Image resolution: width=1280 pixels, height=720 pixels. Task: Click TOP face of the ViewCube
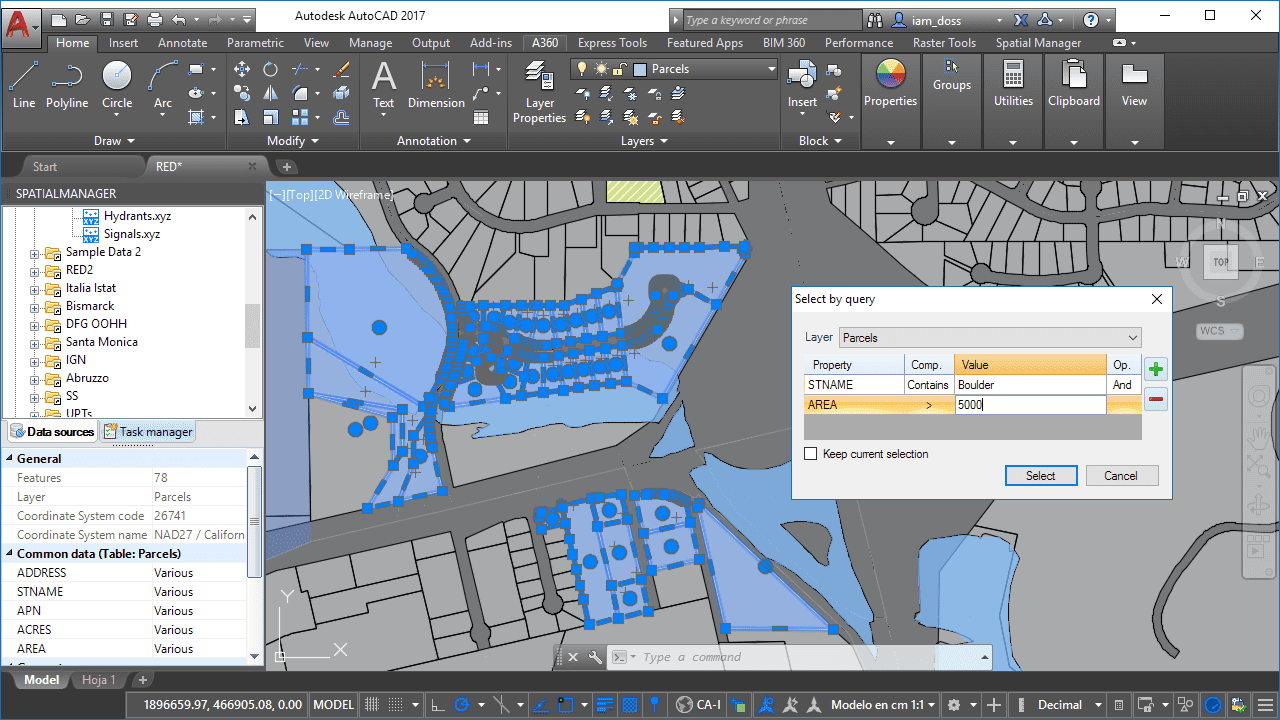(x=1221, y=262)
